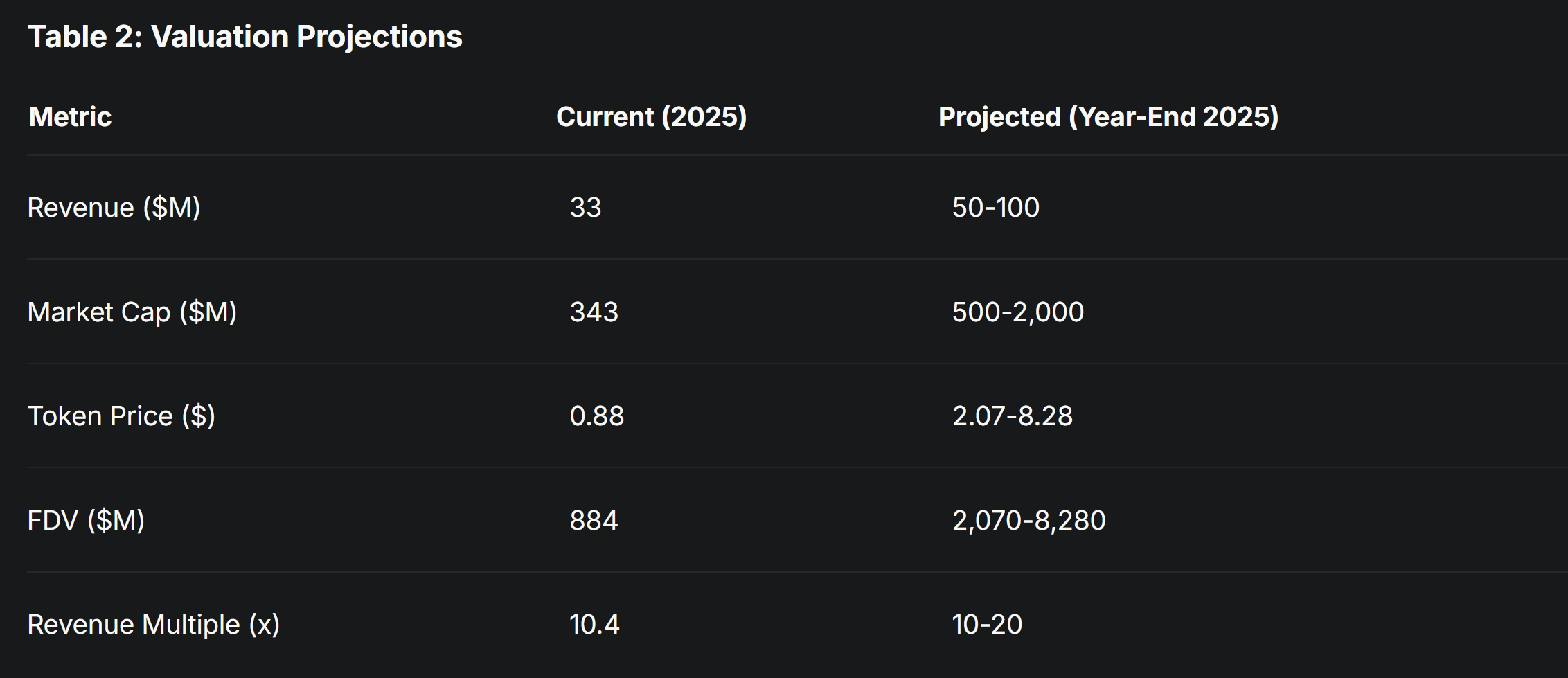This screenshot has width=1568, height=678.
Task: Click the current token price 0.88
Action: click(597, 416)
